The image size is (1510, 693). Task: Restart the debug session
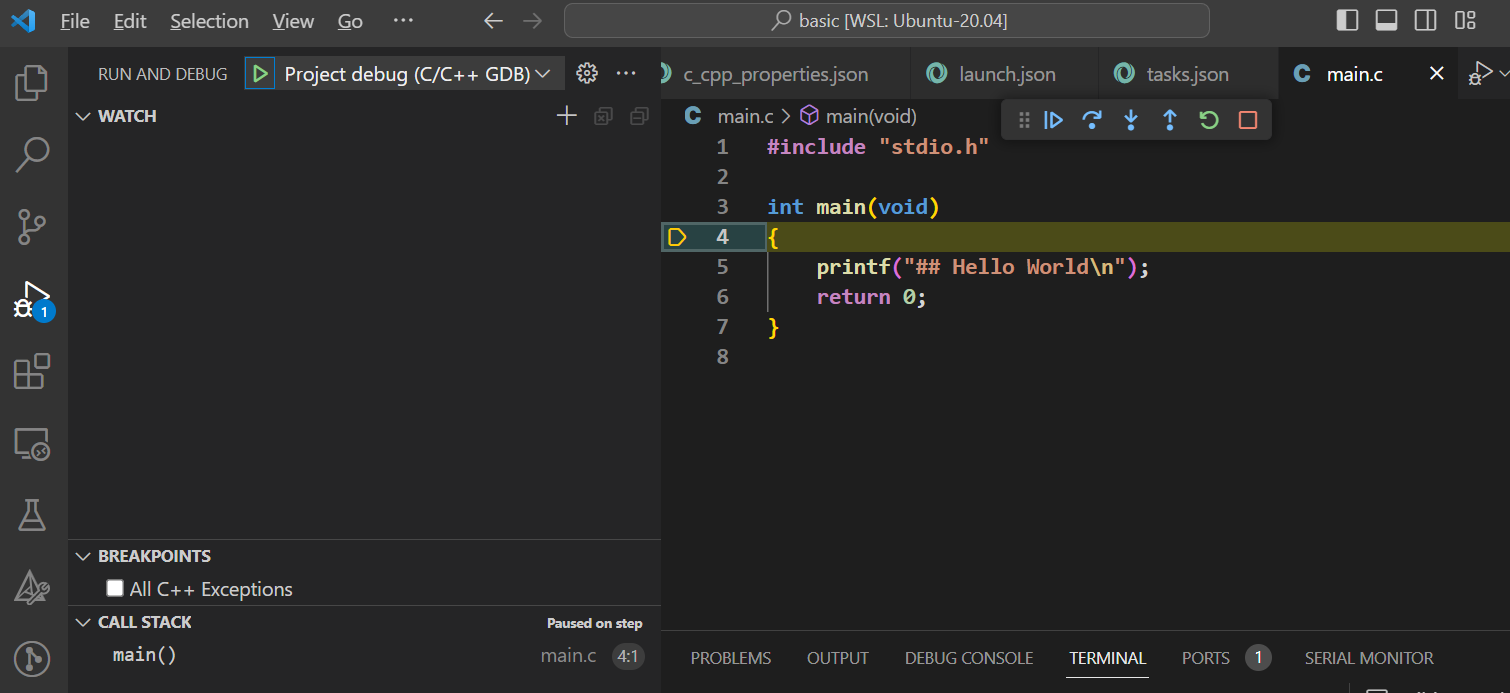(1209, 120)
